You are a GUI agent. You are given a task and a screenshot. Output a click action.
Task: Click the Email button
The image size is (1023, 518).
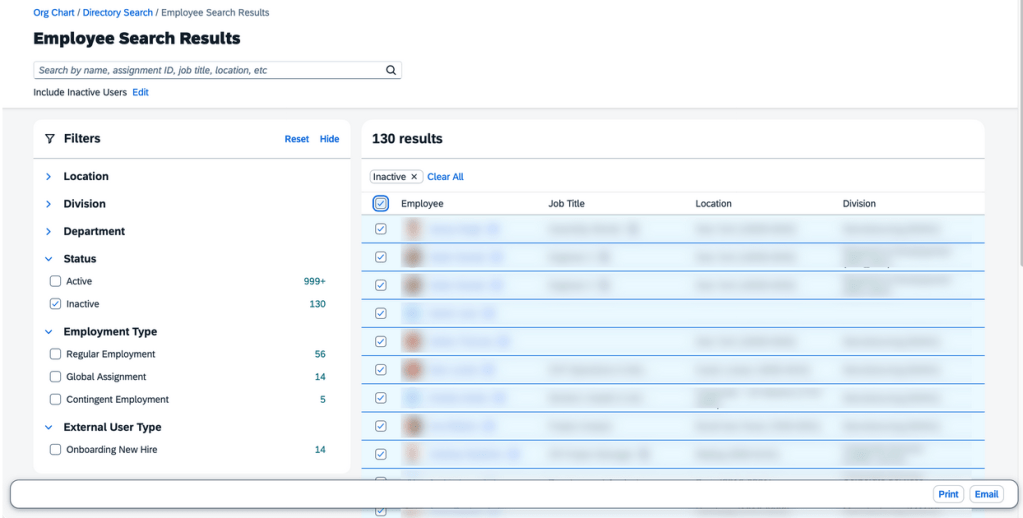[986, 494]
